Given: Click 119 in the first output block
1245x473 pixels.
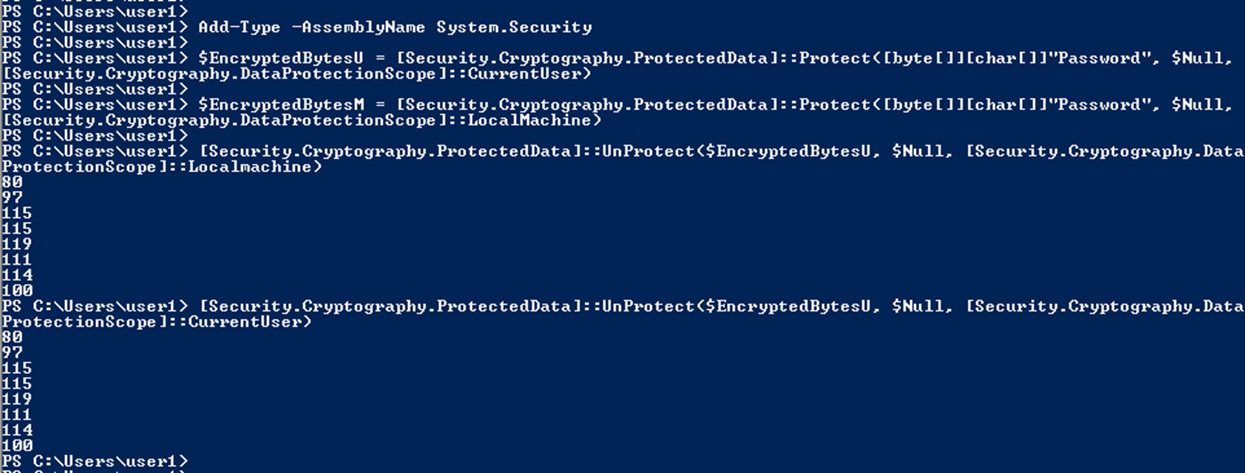Looking at the screenshot, I should (17, 244).
